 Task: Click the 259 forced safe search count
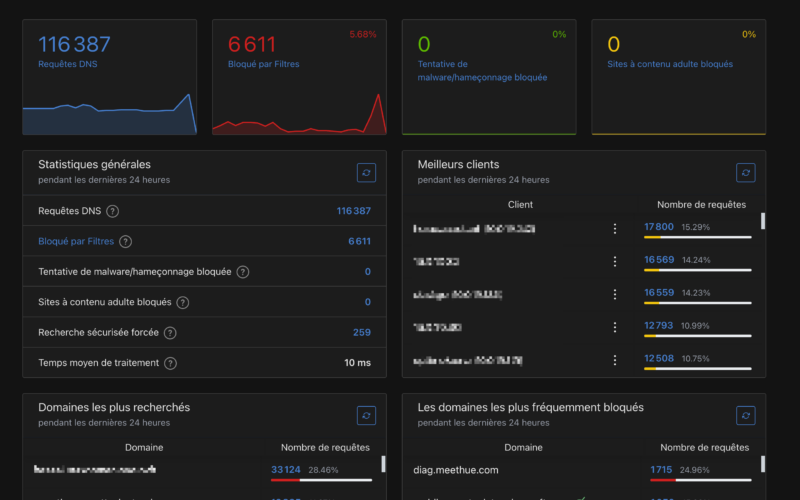pos(361,332)
